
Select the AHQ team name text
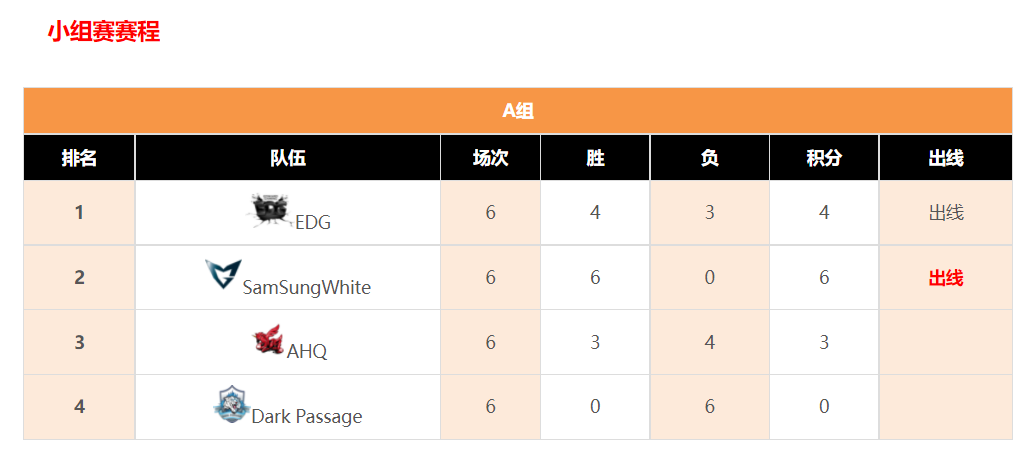click(307, 351)
